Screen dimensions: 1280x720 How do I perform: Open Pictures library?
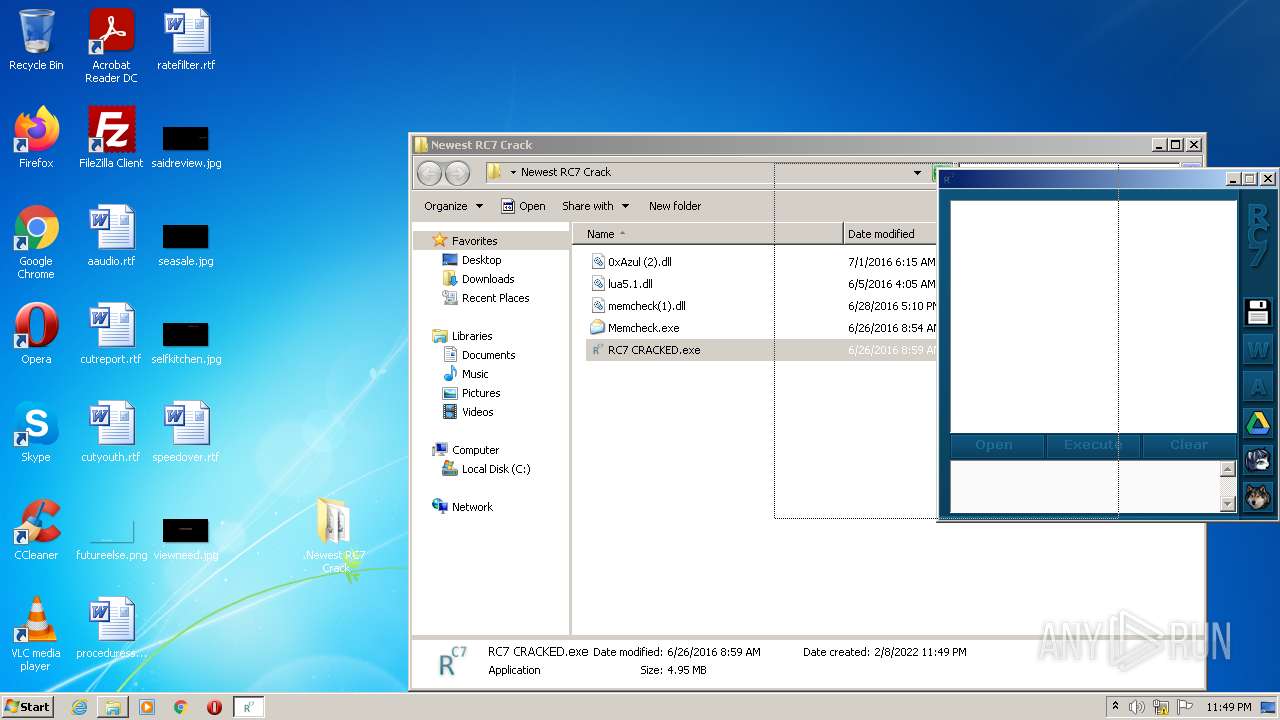click(481, 393)
